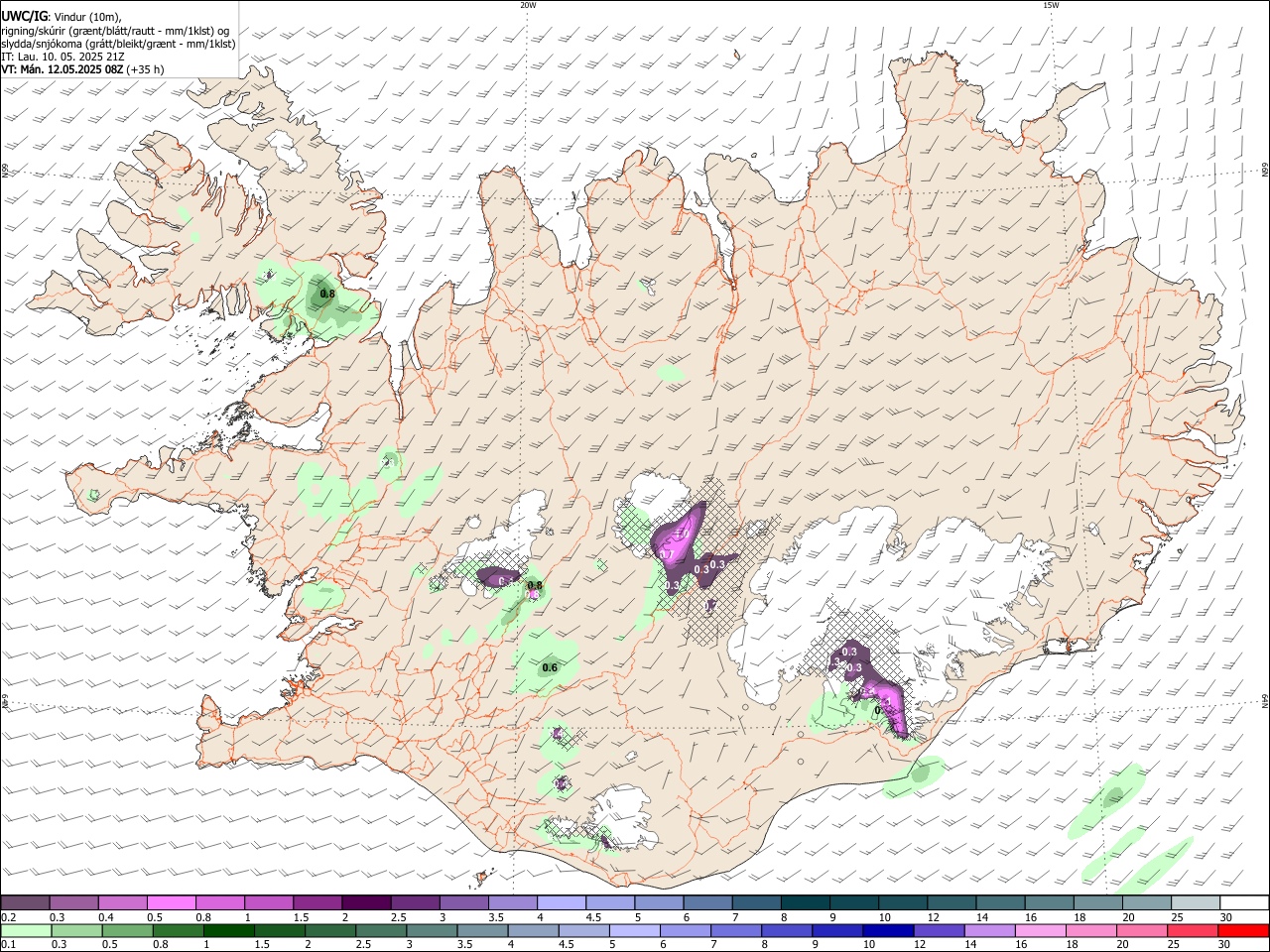Image resolution: width=1270 pixels, height=952 pixels.
Task: Click 'IT: Lau. 10. 05. 2025 21Z' text
Action: 63,57
